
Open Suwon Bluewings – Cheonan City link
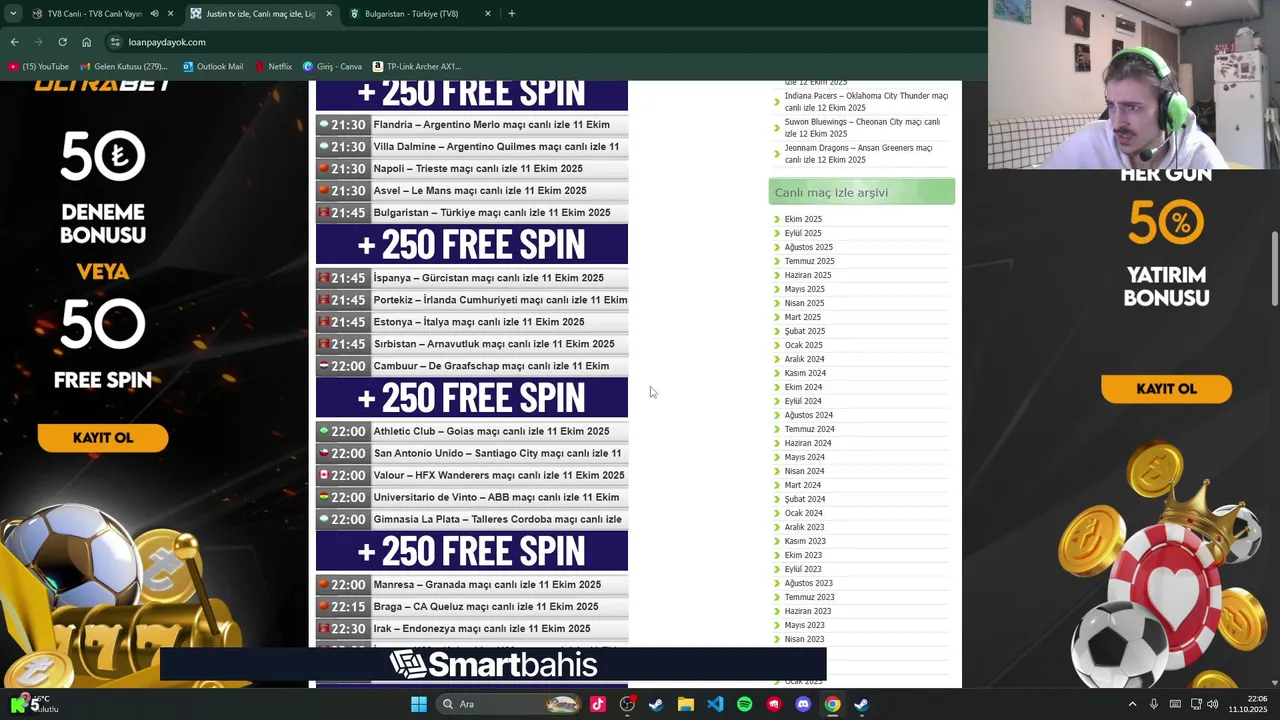(862, 128)
